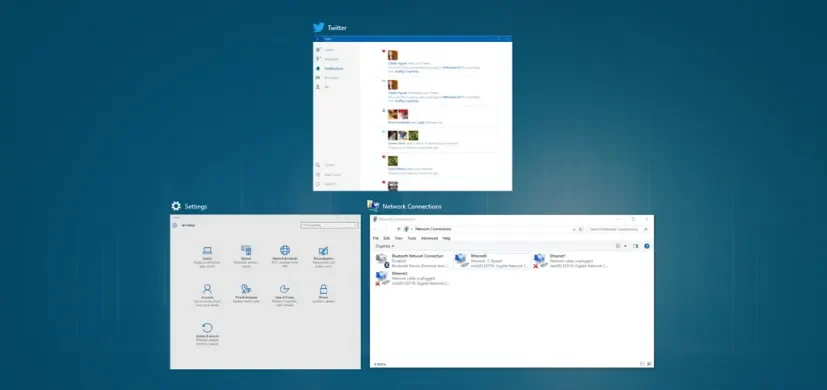The width and height of the screenshot is (827, 390).
Task: Open View menu in Network Connections
Action: click(399, 238)
